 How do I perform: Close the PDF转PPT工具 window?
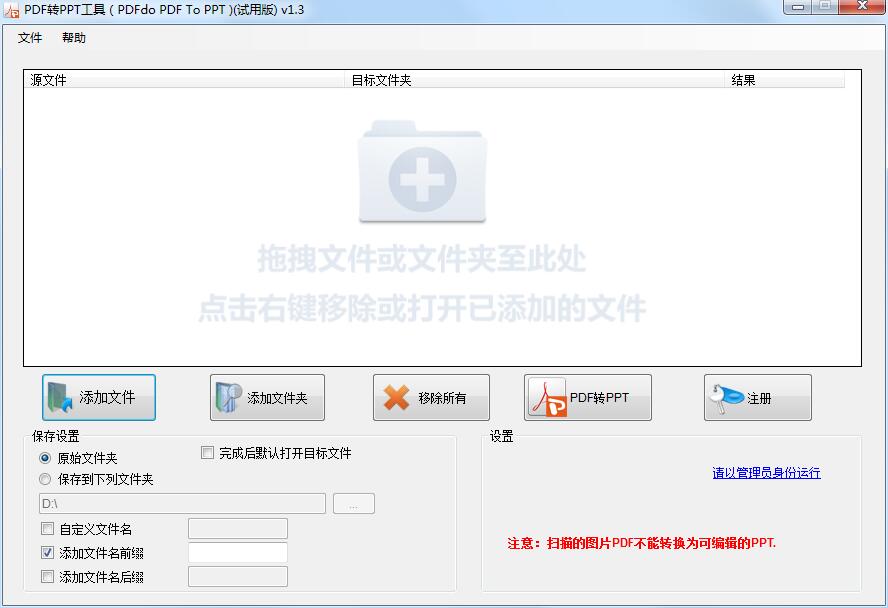[x=862, y=6]
